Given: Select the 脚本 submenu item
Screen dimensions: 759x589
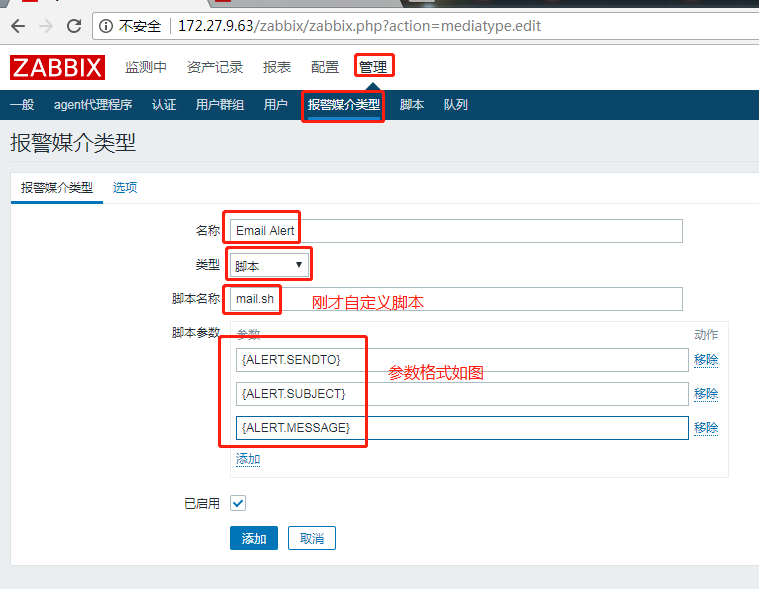Looking at the screenshot, I should tap(412, 105).
